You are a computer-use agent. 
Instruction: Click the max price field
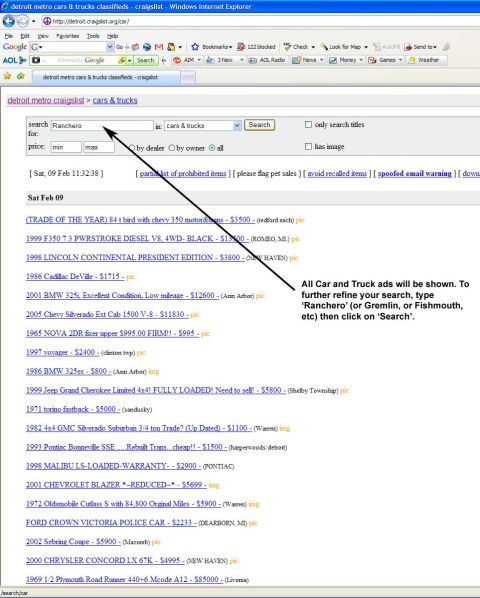99,147
